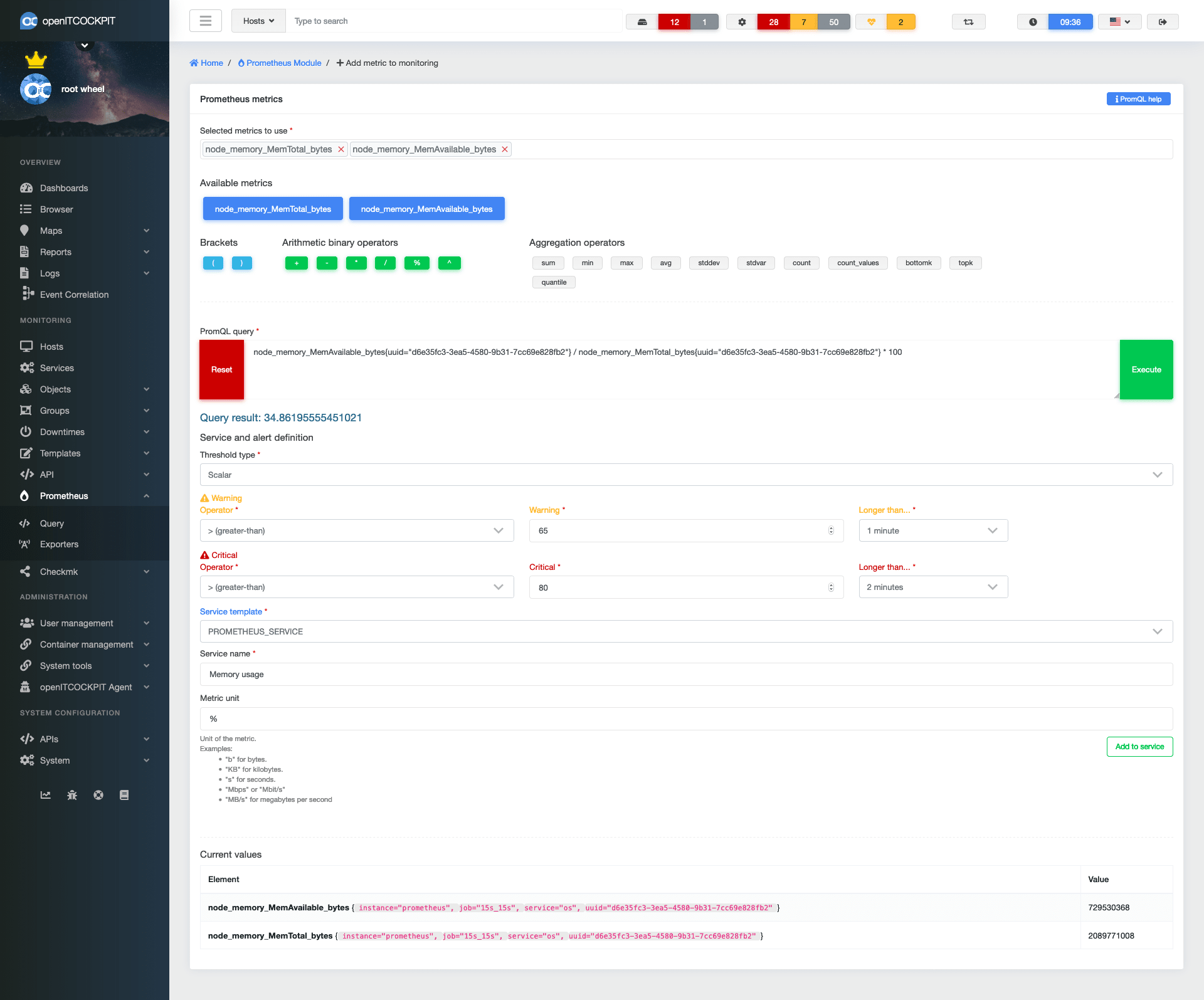
Task: Insert topk aggregation operator
Action: click(x=966, y=263)
